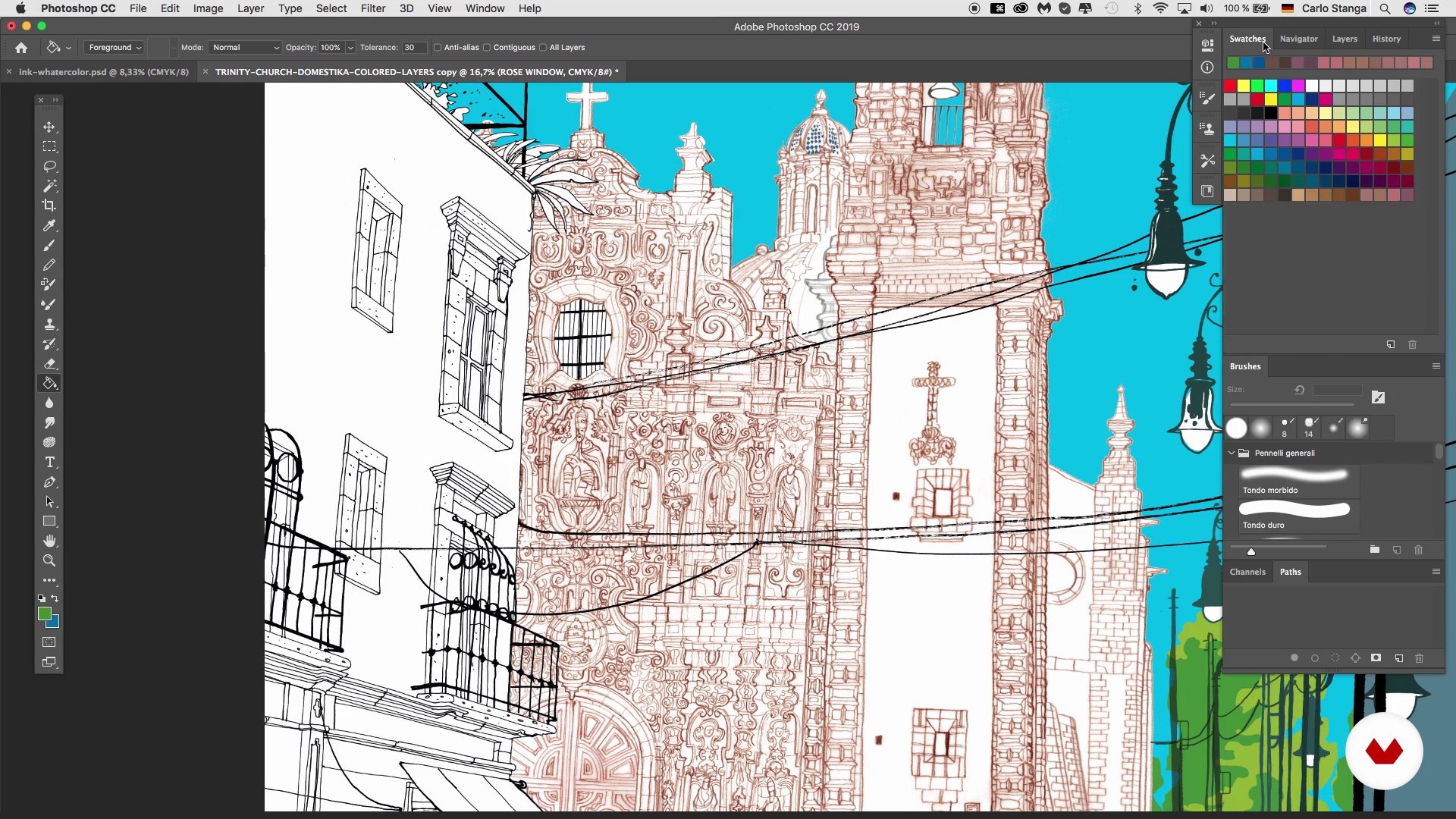The width and height of the screenshot is (1456, 819).
Task: Select the Hand tool
Action: coord(49,541)
